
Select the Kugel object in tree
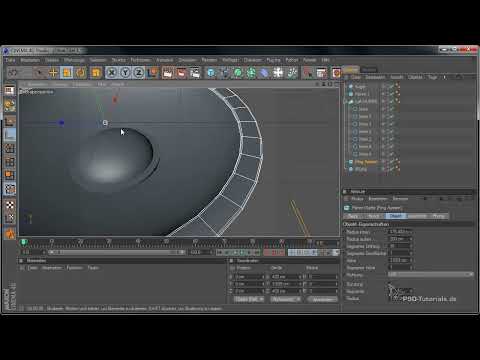coord(360,86)
